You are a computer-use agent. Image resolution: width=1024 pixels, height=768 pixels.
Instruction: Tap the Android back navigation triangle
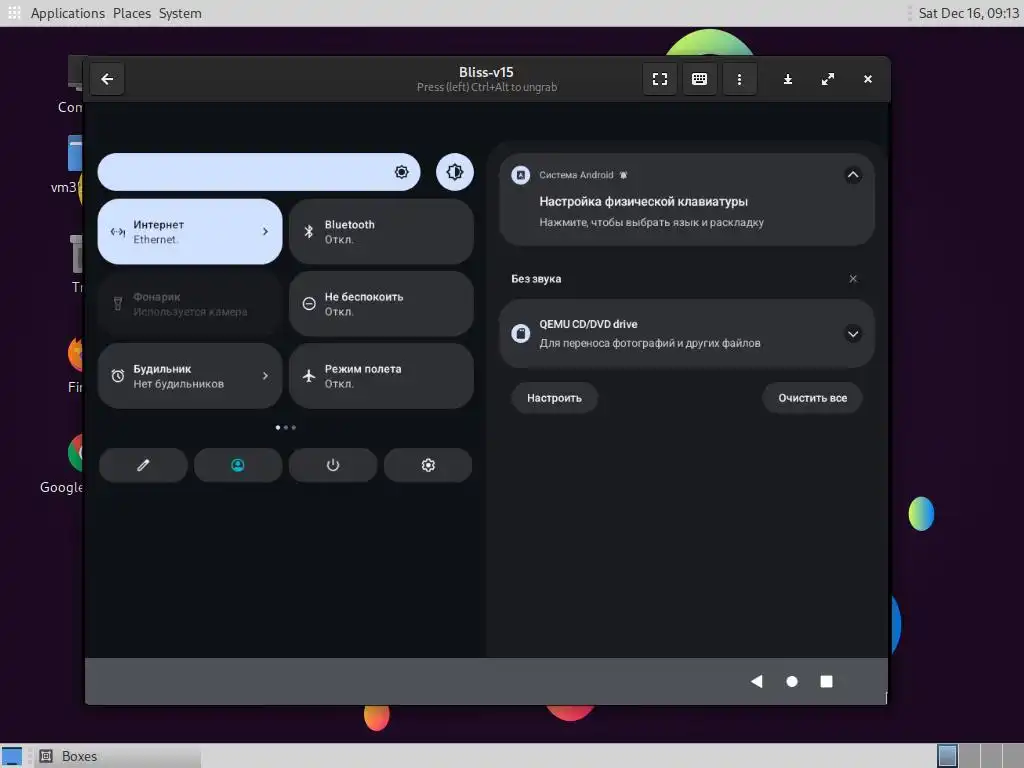pyautogui.click(x=757, y=681)
